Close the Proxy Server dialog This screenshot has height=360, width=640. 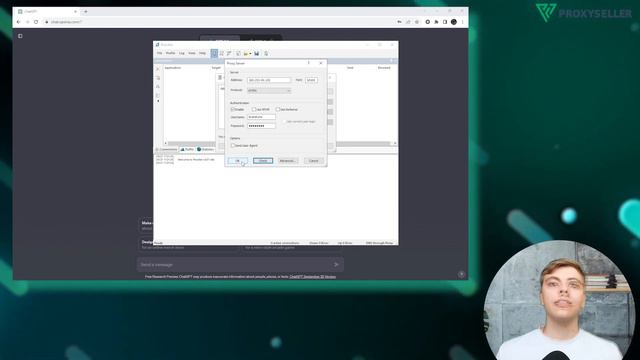pos(320,63)
